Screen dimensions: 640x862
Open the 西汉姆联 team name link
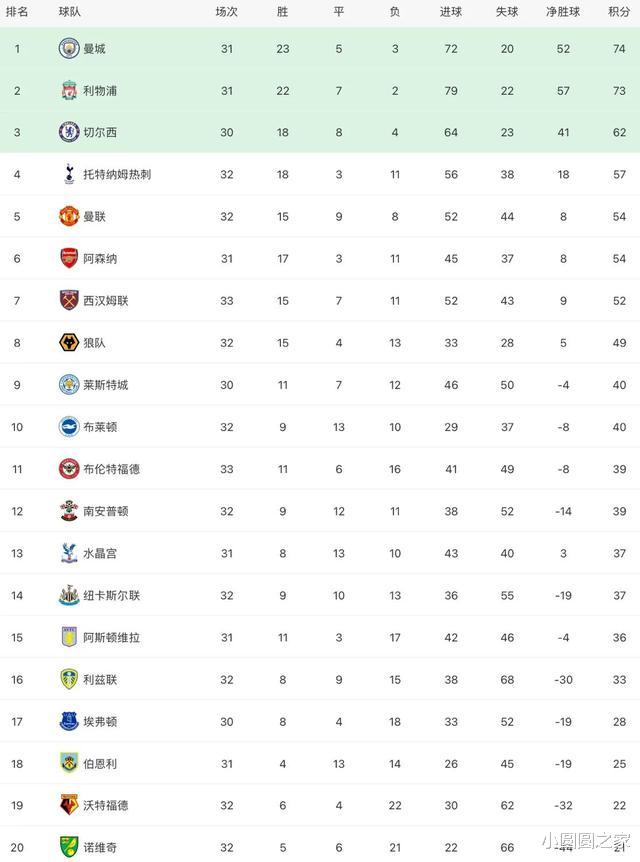point(106,301)
